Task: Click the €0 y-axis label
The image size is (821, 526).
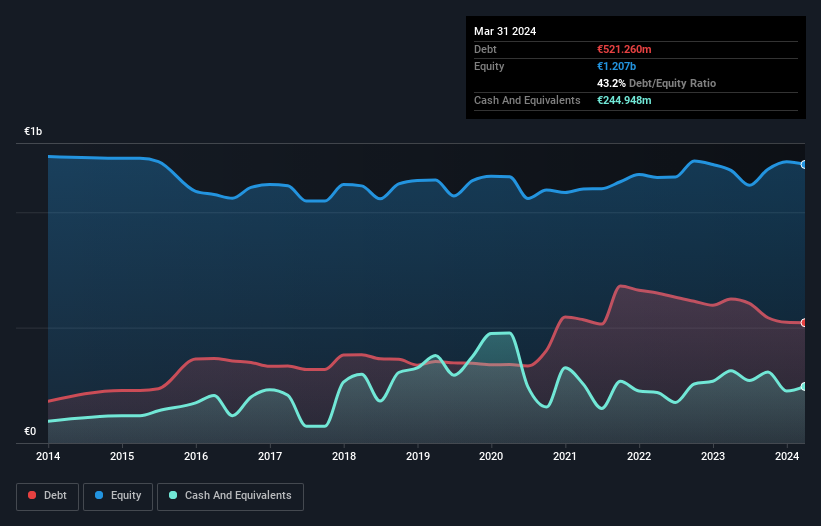Action: point(30,431)
